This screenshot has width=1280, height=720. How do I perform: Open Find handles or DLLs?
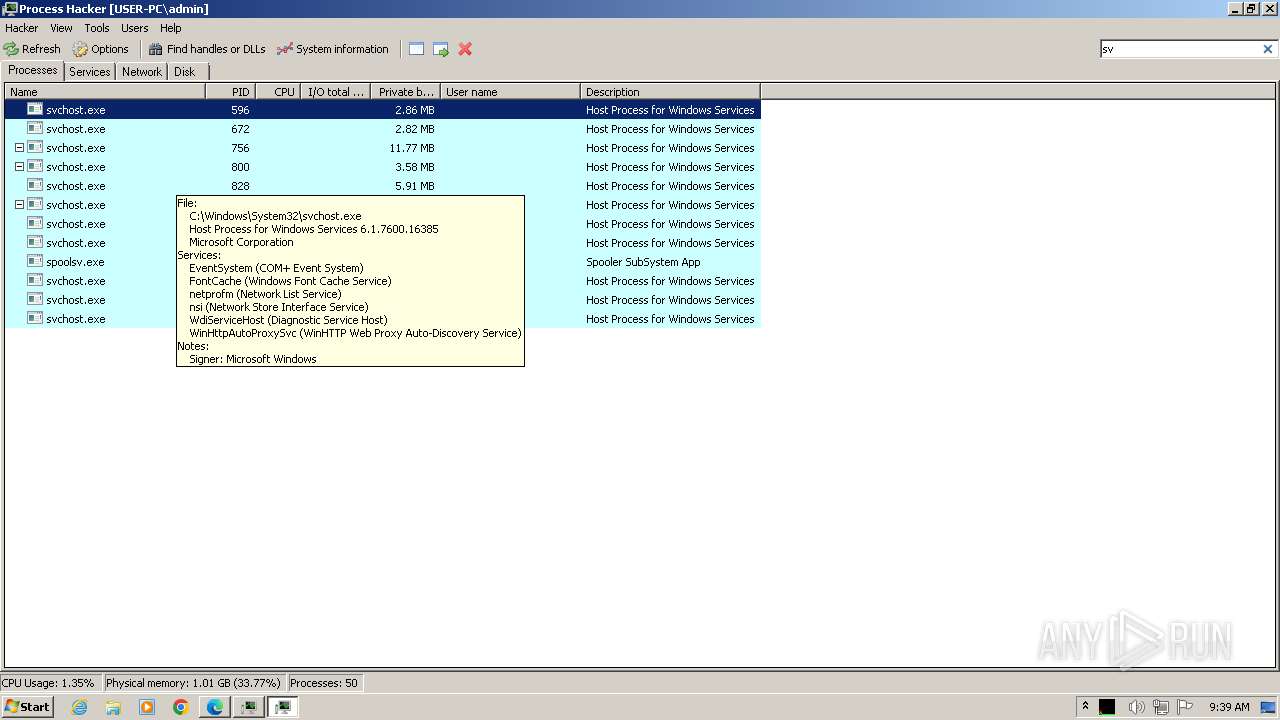tap(207, 49)
